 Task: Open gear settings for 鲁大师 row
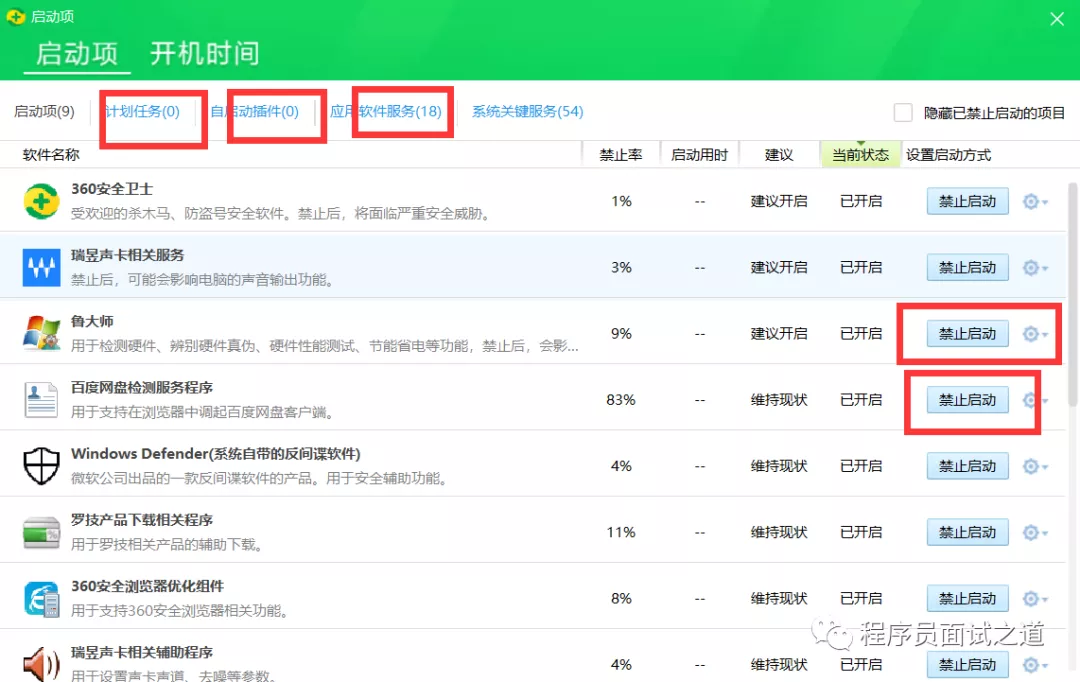1035,333
